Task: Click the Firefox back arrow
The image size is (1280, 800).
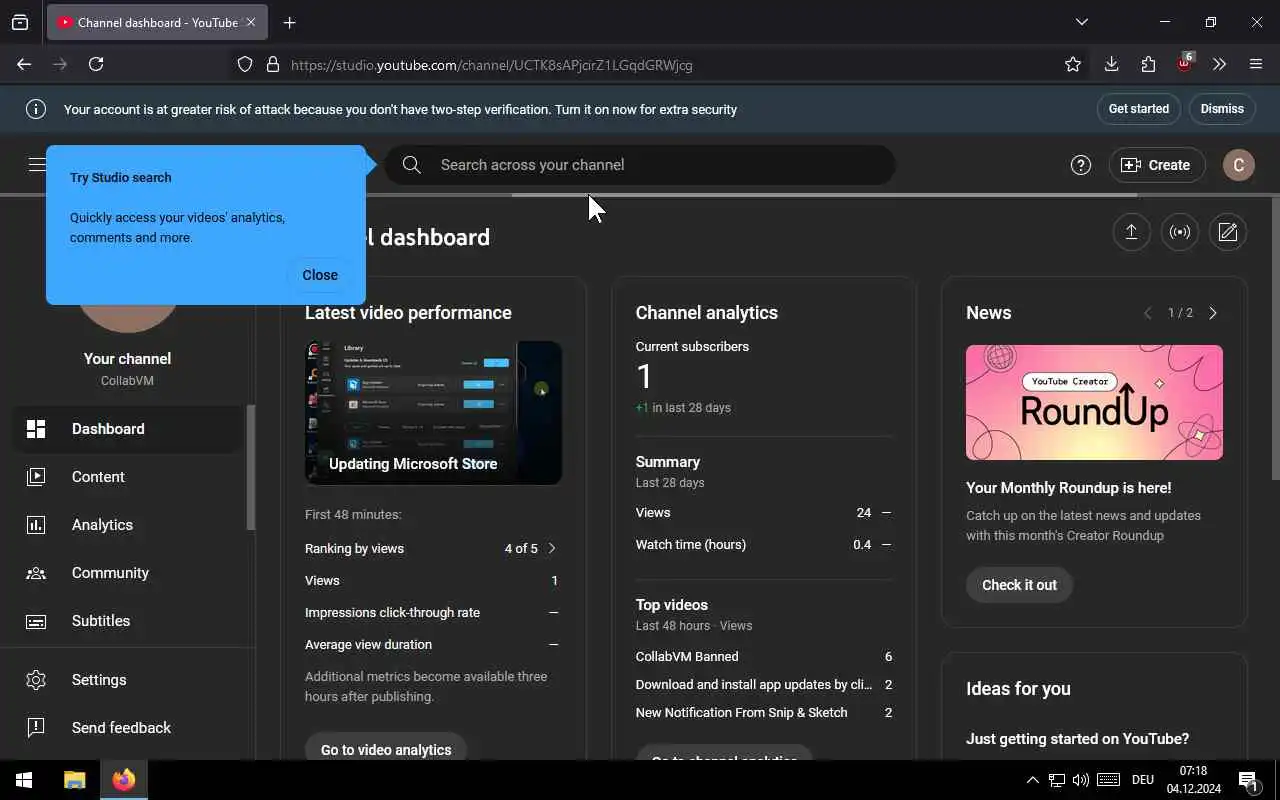Action: click(24, 64)
